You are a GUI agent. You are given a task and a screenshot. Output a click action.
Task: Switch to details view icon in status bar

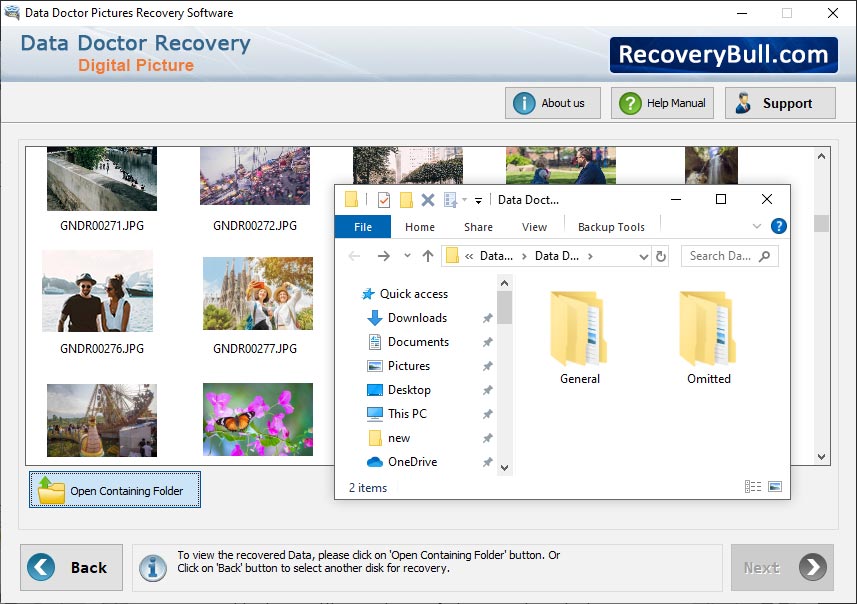(x=753, y=486)
